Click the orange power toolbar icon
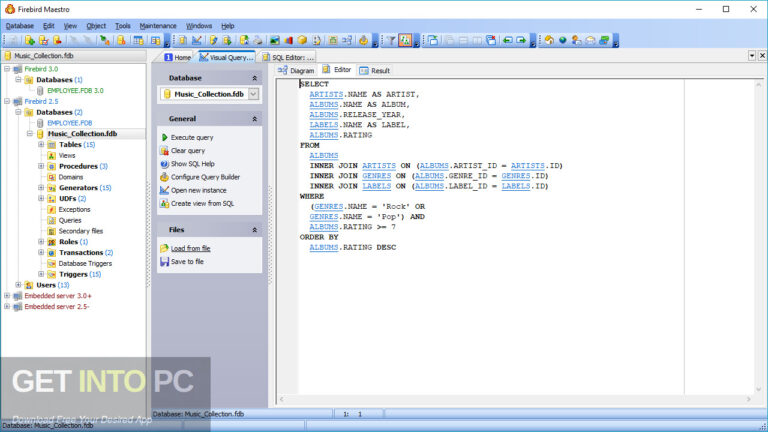 (x=363, y=40)
